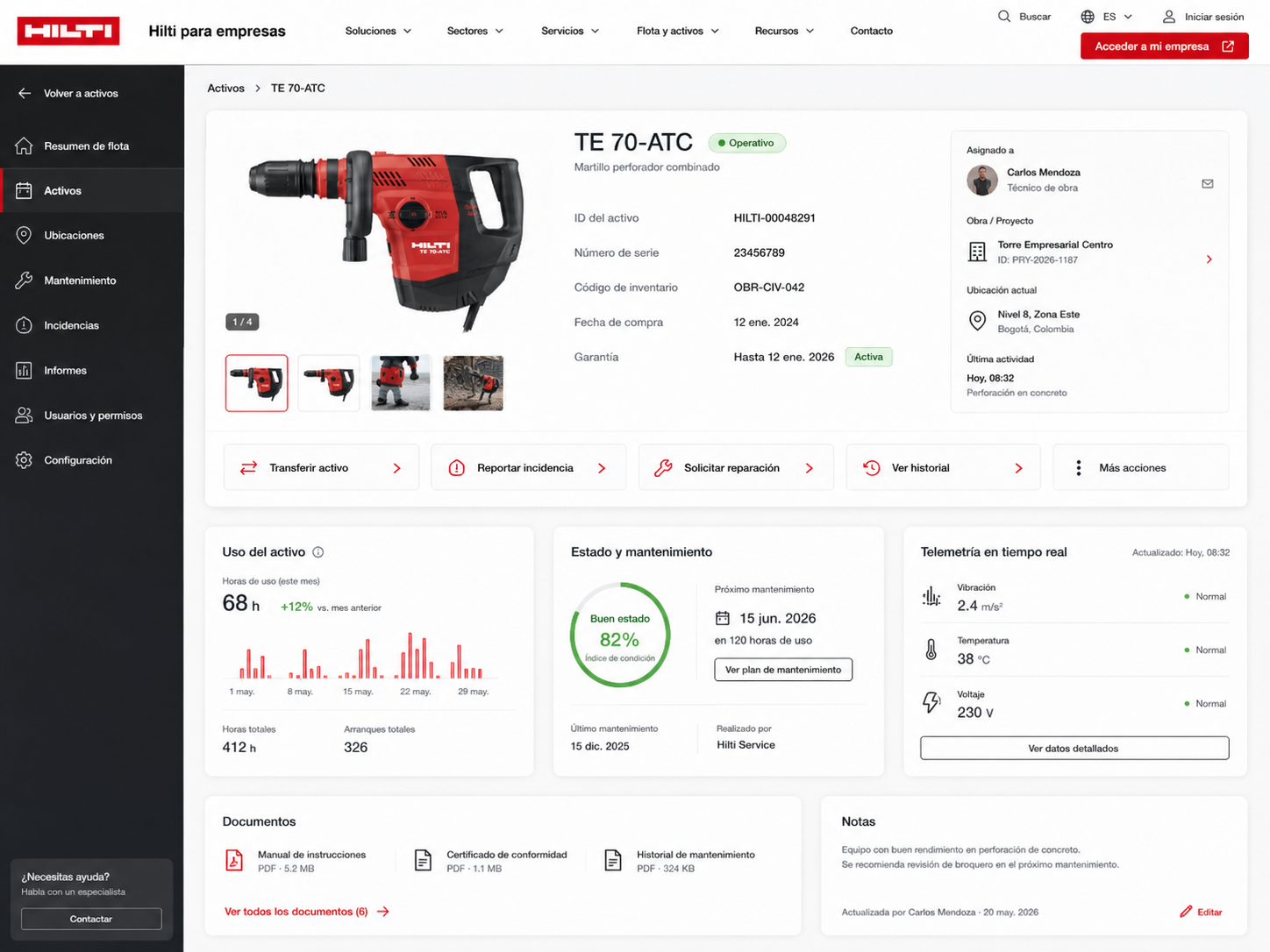Click the info icon beside Uso del activo

[318, 552]
